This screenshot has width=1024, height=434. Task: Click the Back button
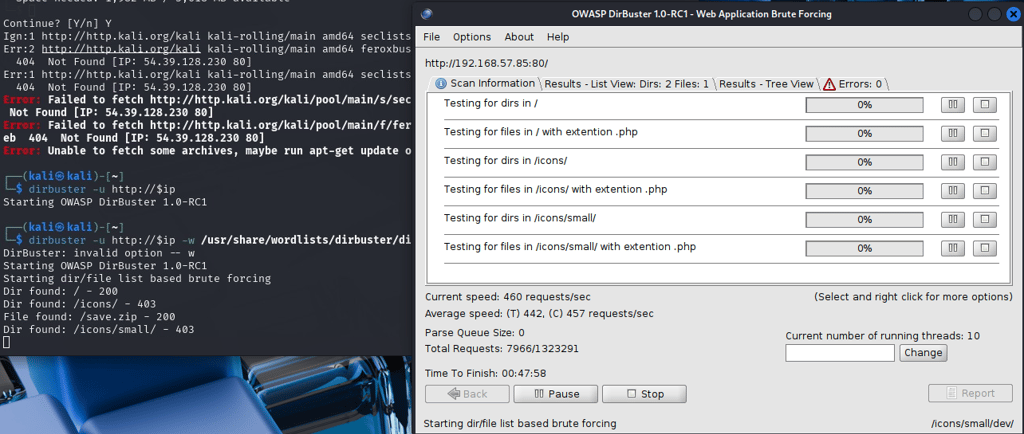pos(468,394)
